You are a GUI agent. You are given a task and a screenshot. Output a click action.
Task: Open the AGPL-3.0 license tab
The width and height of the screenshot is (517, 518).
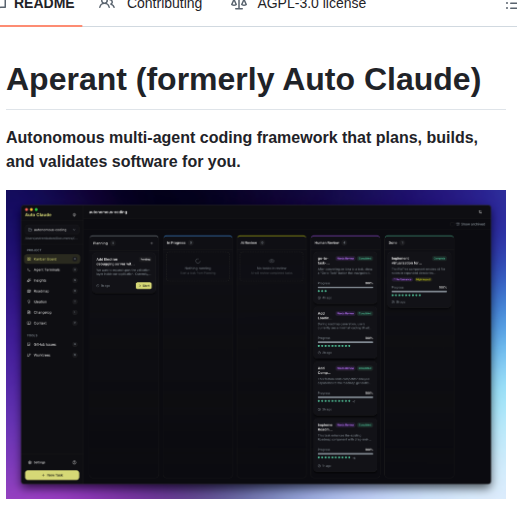pos(299,5)
